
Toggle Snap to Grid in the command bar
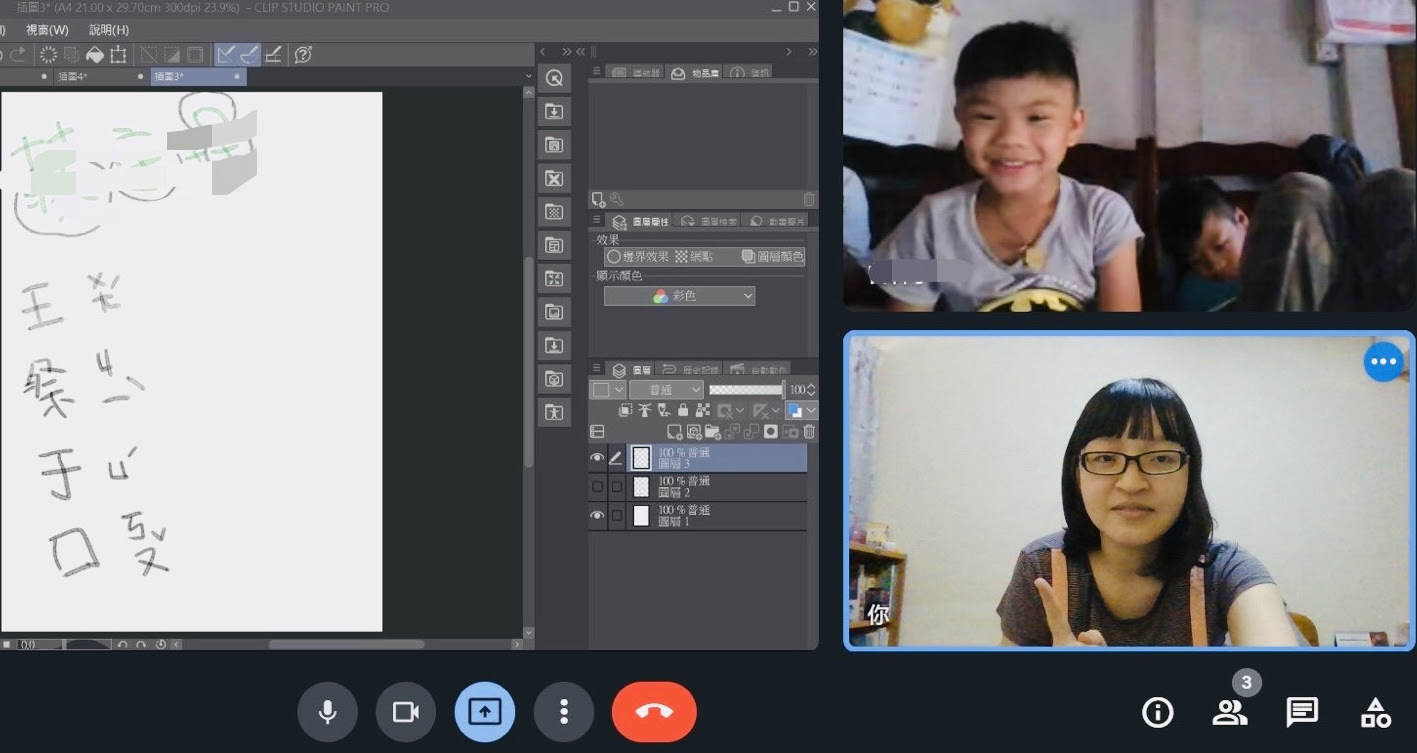[x=273, y=54]
